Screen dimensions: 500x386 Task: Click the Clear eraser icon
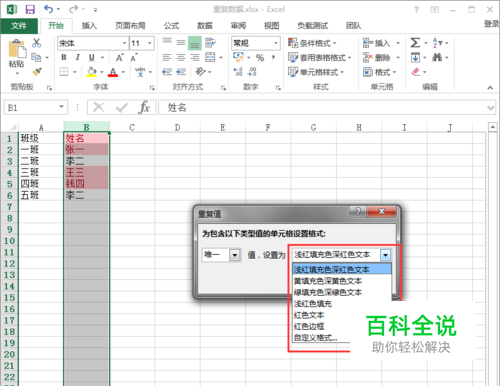415,72
